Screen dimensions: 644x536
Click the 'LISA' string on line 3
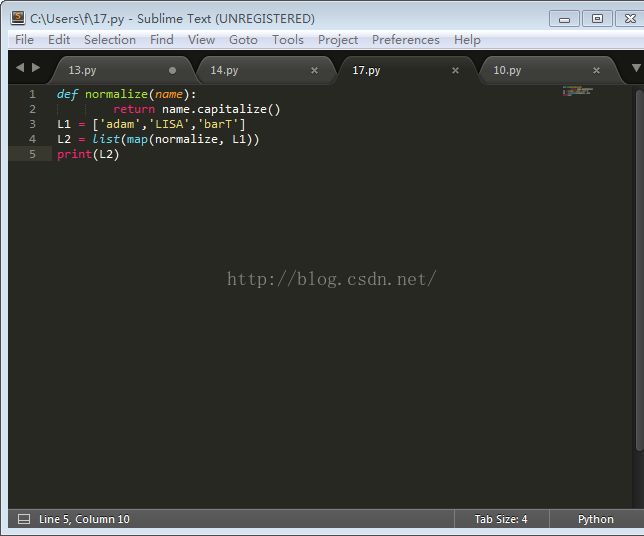(x=169, y=124)
